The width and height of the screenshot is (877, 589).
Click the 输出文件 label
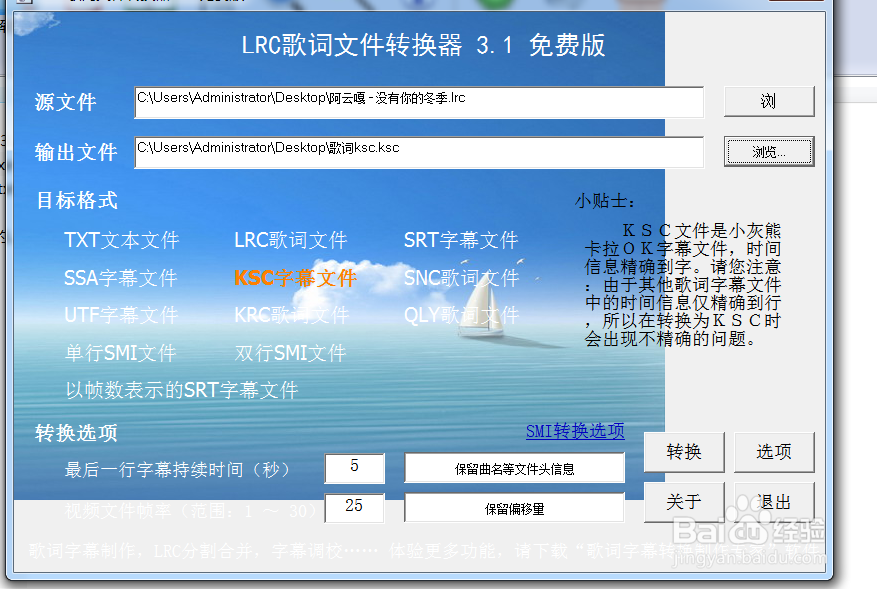coord(76,152)
